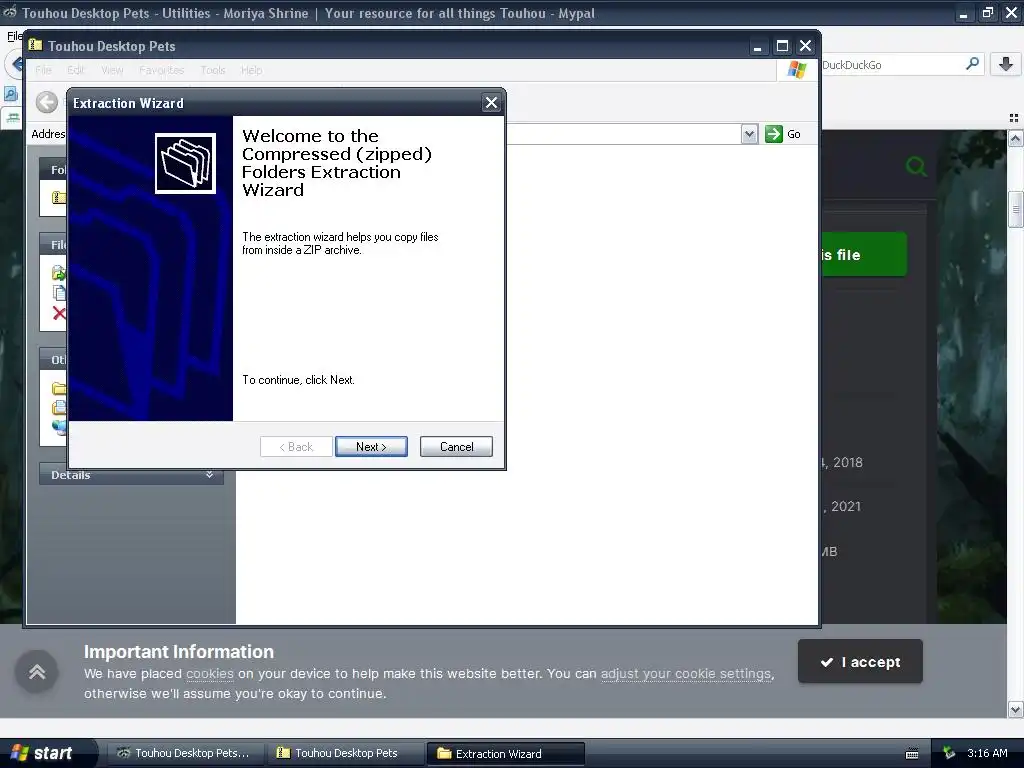The image size is (1024, 768).
Task: Click the browser vertical scrollbar thumb
Action: click(x=1015, y=210)
